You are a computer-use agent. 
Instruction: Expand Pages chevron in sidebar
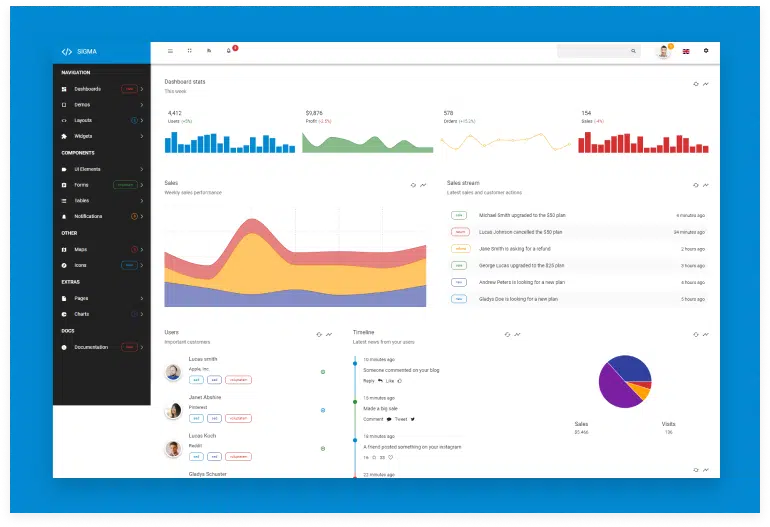(142, 298)
